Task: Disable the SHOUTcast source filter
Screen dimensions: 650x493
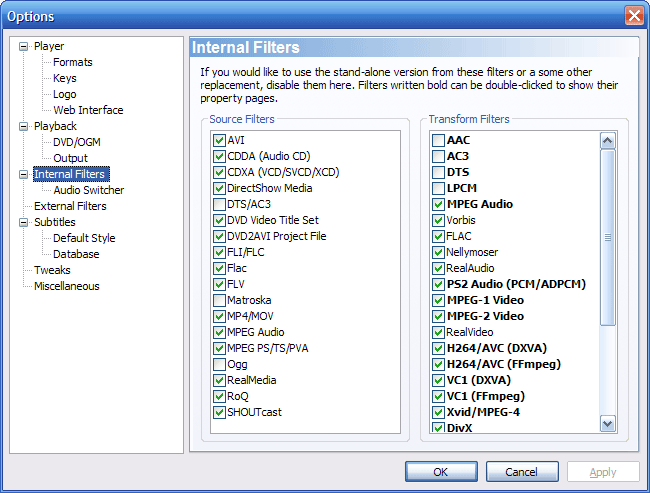Action: 219,412
